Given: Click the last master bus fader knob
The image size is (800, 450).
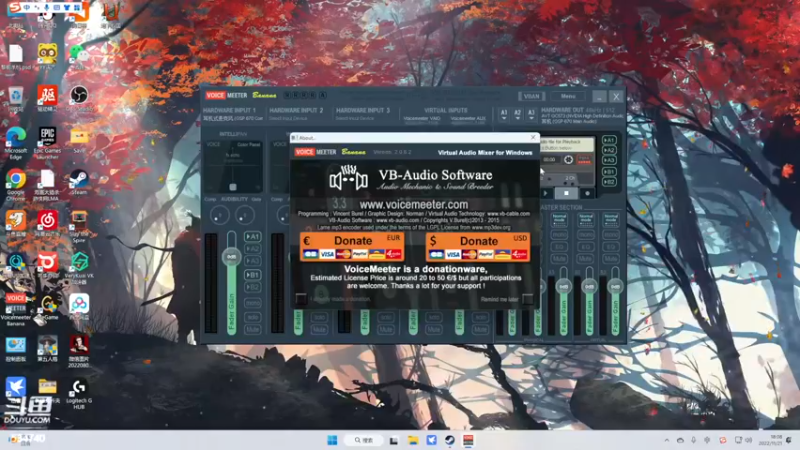Looking at the screenshot, I should point(615,287).
